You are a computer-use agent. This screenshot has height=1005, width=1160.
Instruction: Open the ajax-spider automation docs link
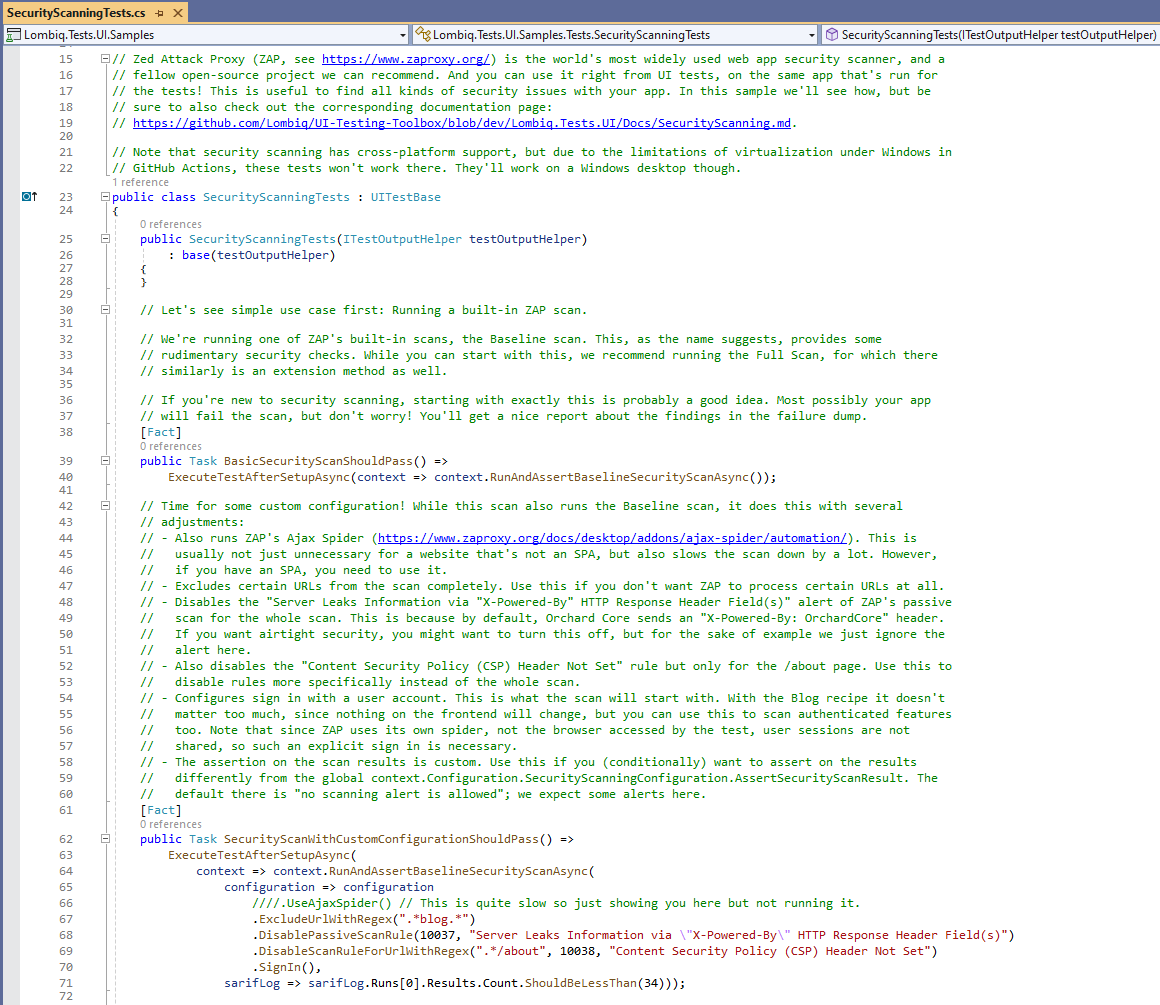(x=612, y=538)
